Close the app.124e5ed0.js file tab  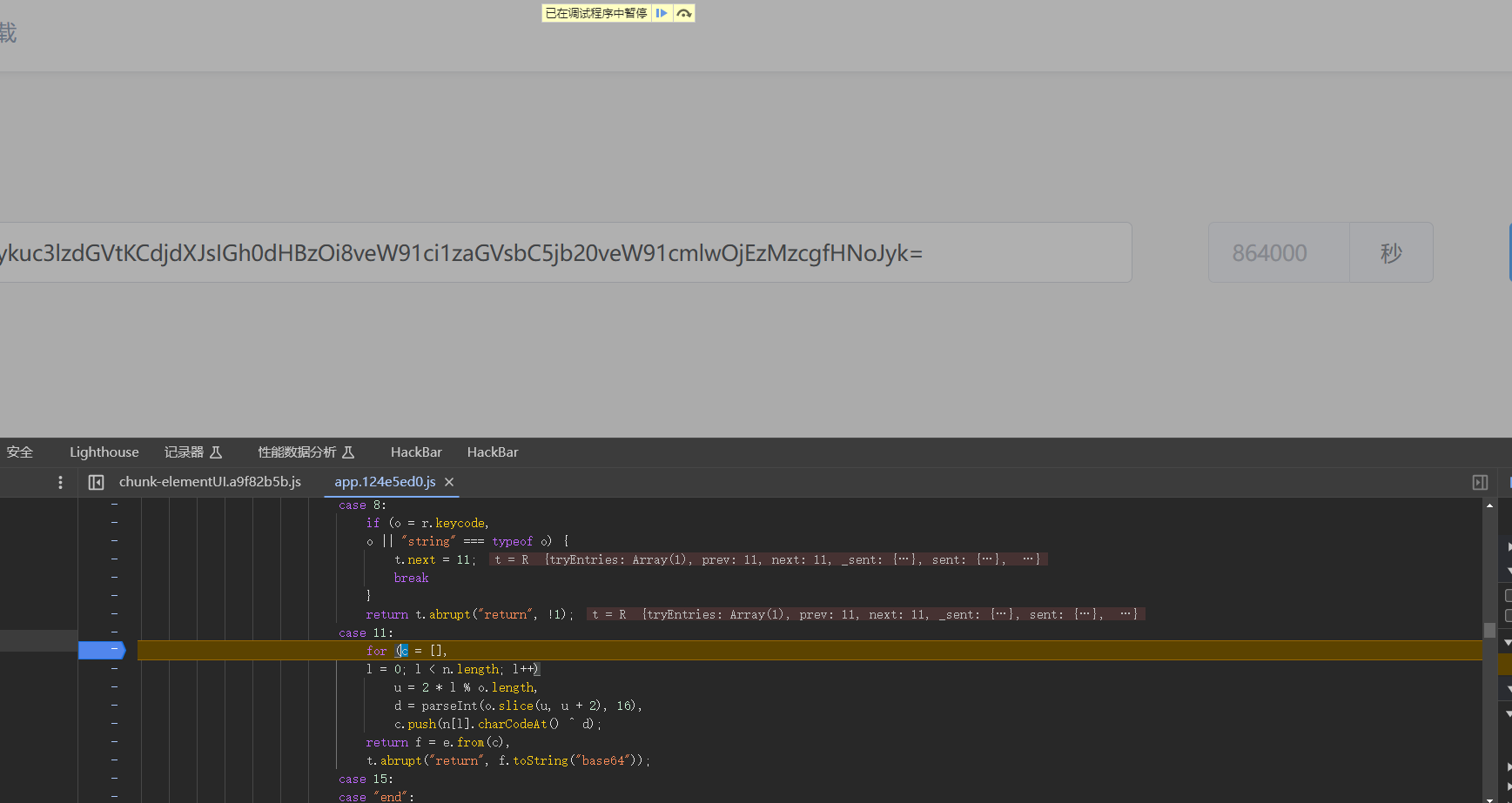[449, 482]
